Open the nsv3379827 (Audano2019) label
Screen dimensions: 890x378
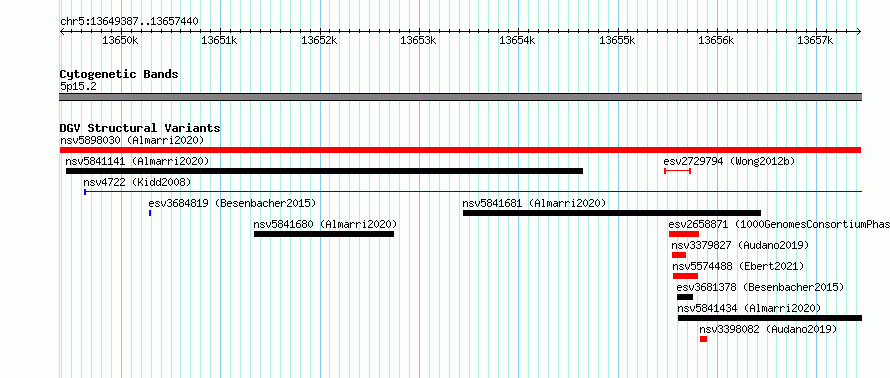[740, 245]
